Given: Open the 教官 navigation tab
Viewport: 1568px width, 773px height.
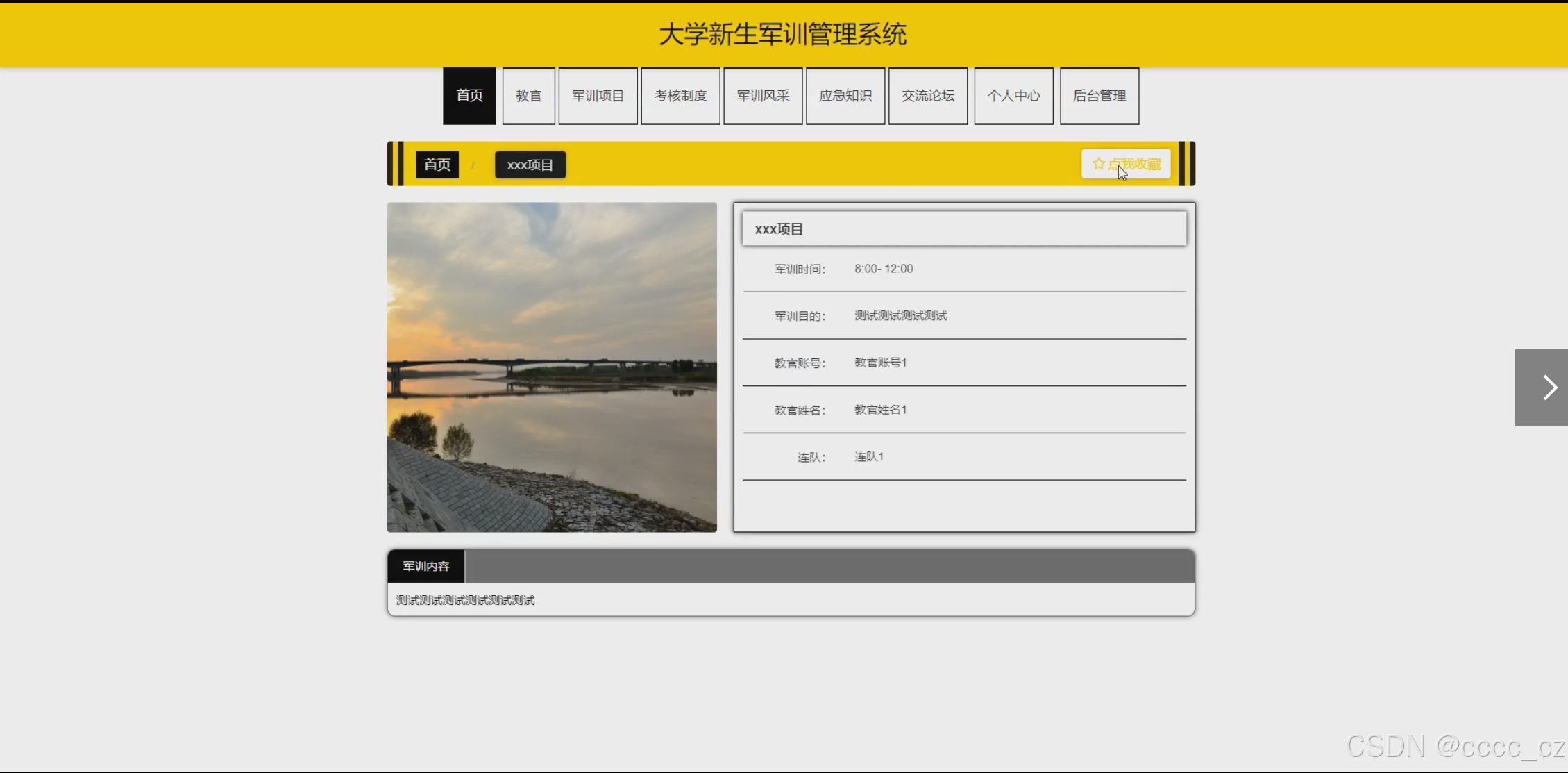Looking at the screenshot, I should pyautogui.click(x=528, y=96).
